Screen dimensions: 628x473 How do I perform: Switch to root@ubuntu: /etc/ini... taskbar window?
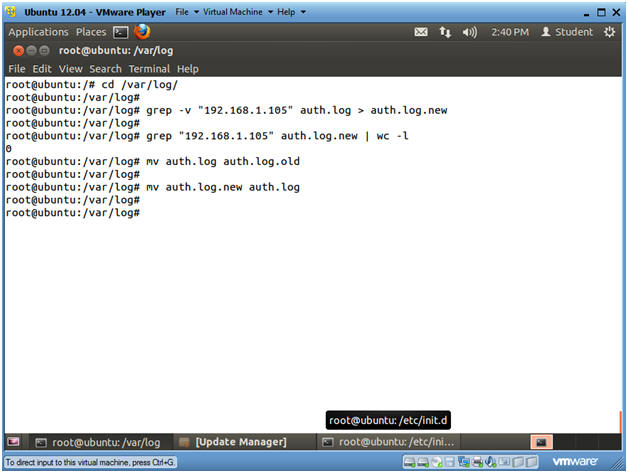[x=388, y=442]
